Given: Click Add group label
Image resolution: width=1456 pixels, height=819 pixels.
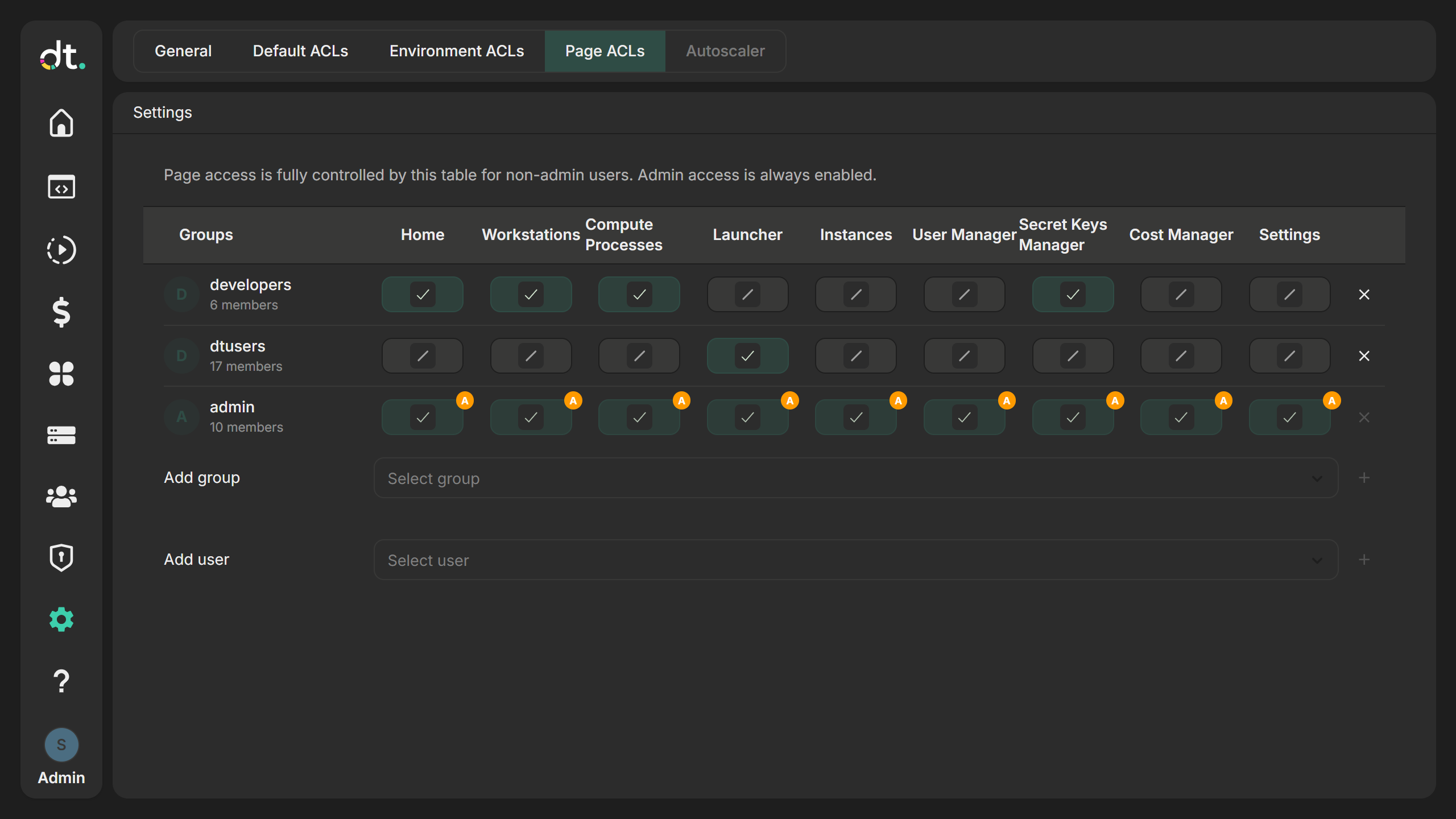Looking at the screenshot, I should pyautogui.click(x=202, y=478).
